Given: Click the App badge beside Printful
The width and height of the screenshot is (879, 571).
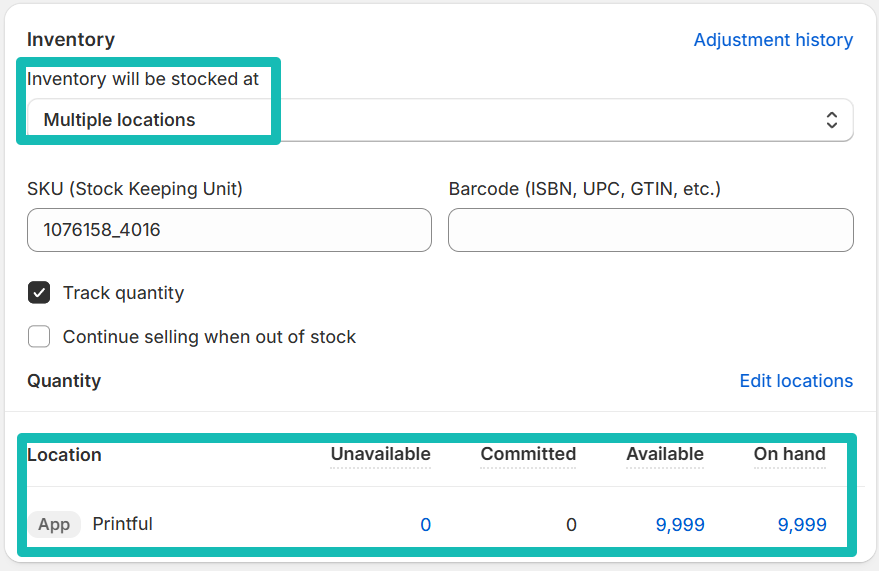Looking at the screenshot, I should [54, 524].
